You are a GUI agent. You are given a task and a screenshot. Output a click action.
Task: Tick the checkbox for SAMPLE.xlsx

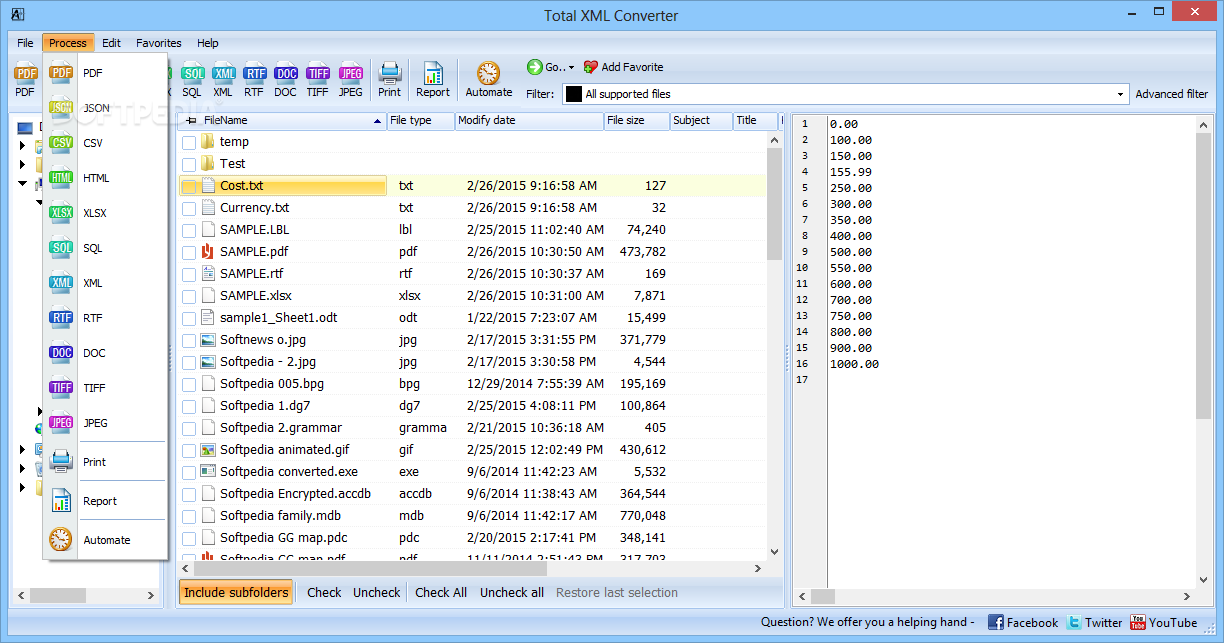[189, 297]
